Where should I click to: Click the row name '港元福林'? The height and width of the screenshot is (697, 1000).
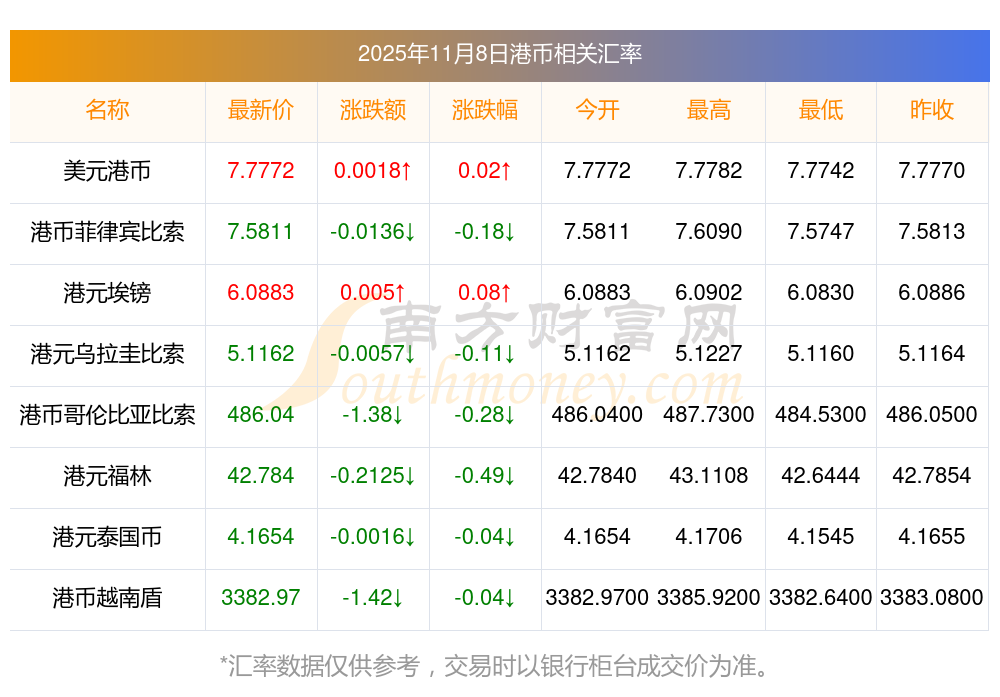pos(107,476)
